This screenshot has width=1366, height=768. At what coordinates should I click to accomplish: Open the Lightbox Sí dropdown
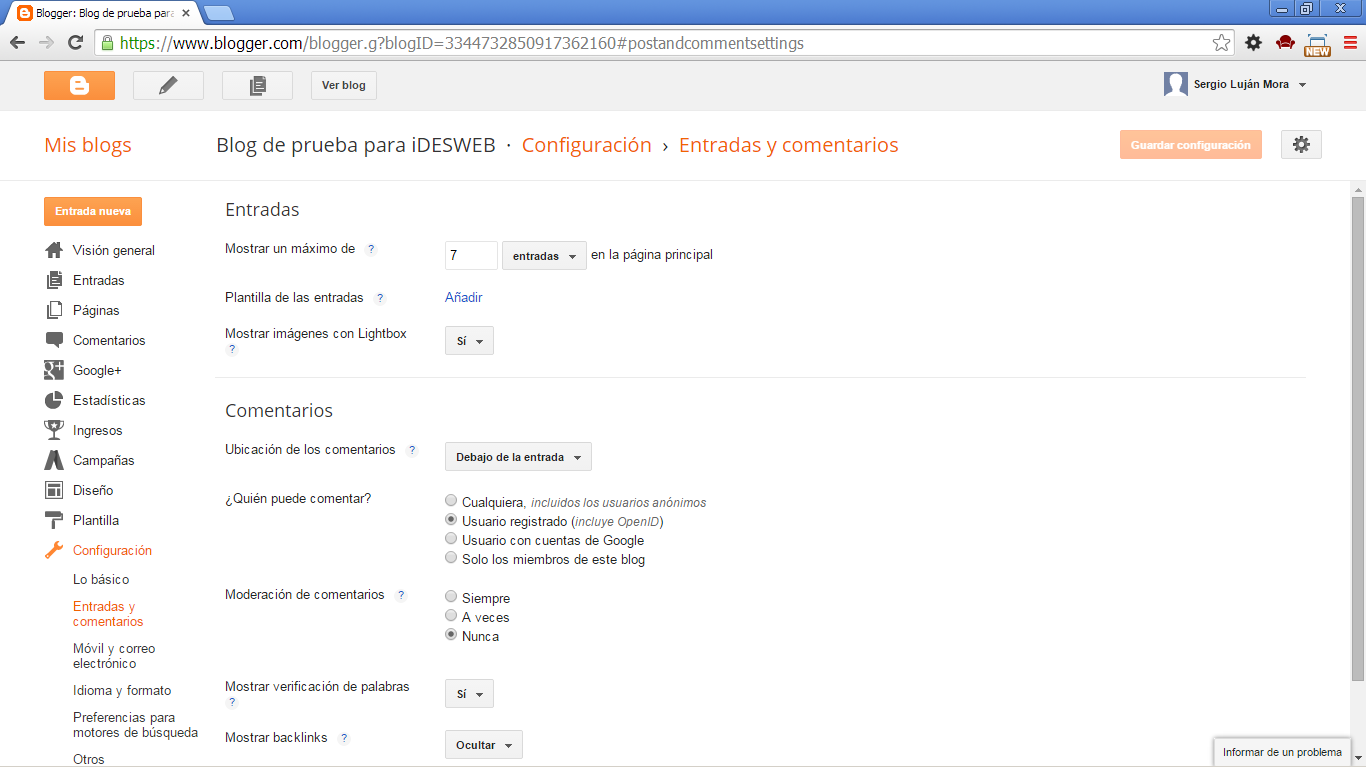(469, 341)
